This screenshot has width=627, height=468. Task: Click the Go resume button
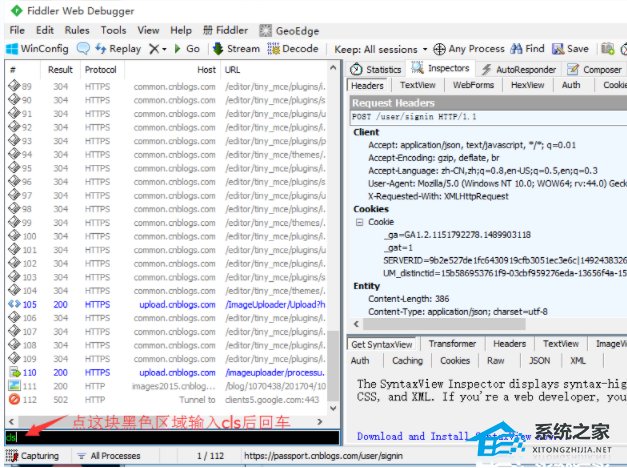[x=187, y=49]
